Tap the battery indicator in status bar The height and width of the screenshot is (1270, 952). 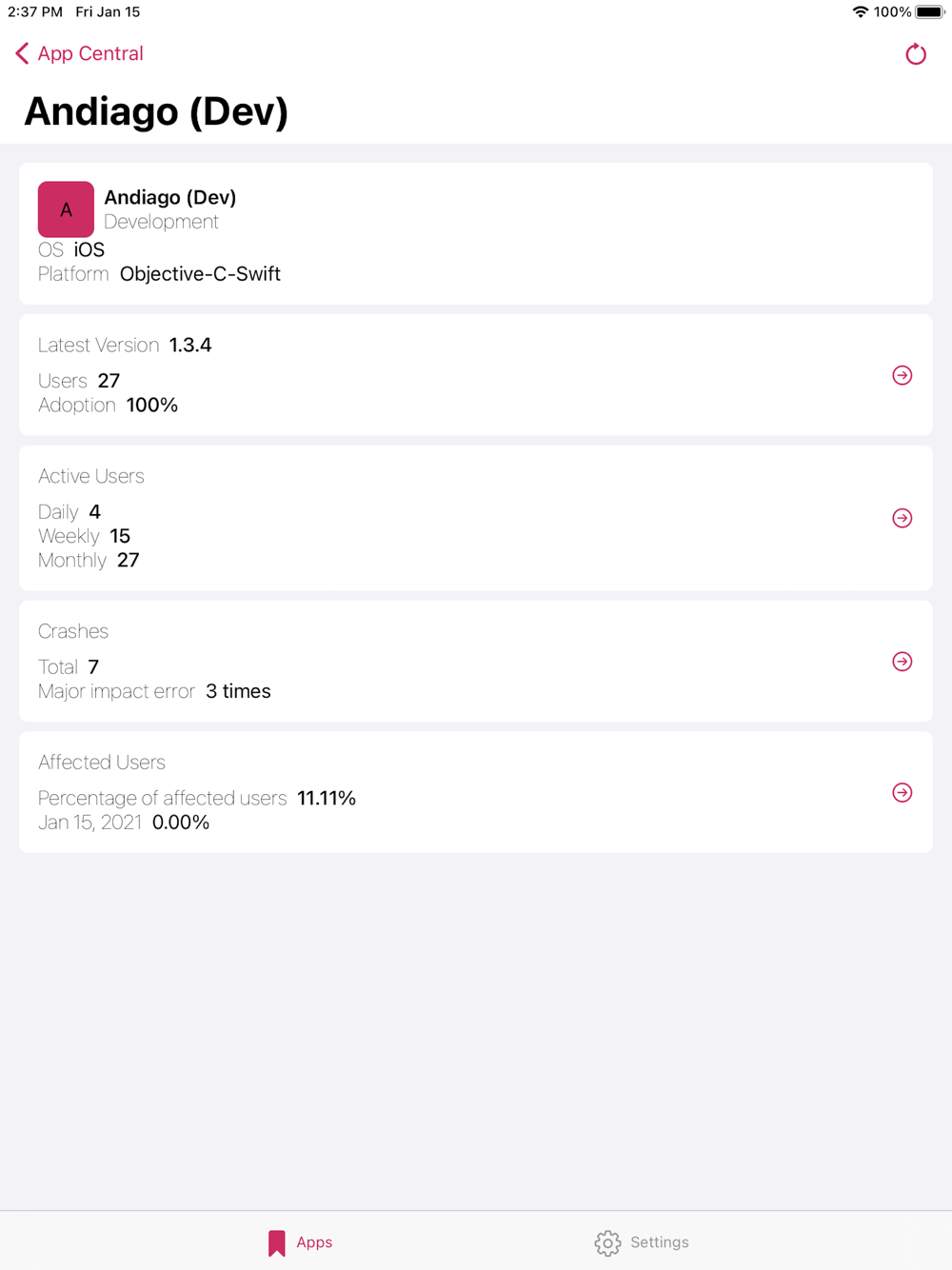coord(930,12)
